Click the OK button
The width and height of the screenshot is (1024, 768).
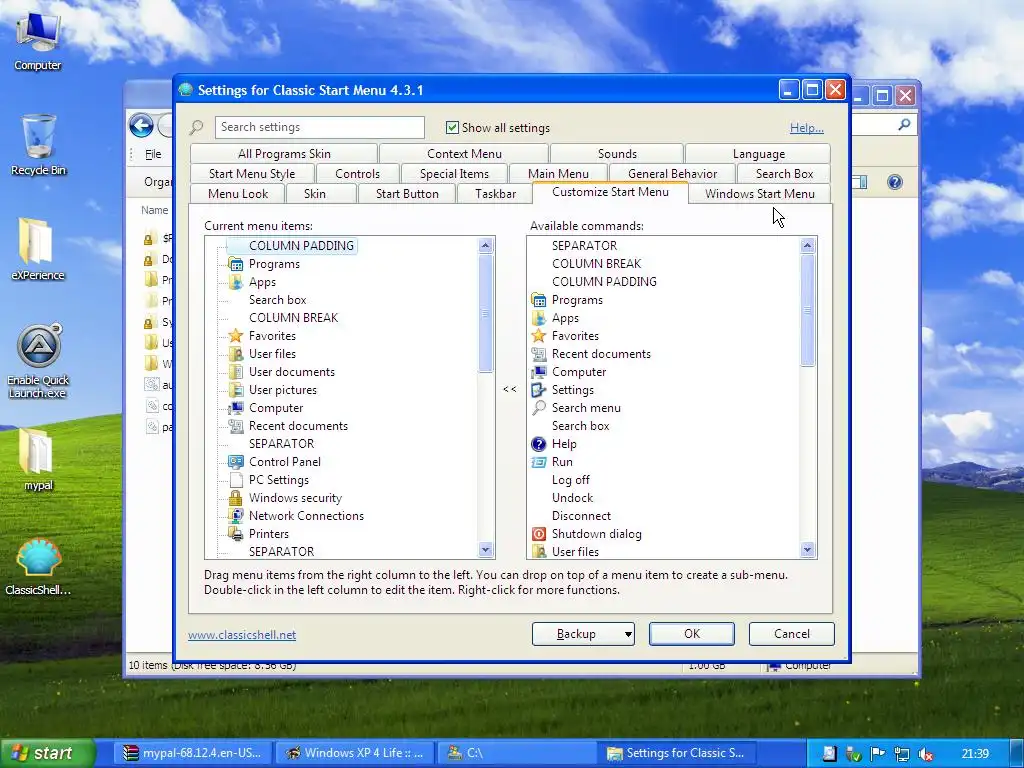692,633
